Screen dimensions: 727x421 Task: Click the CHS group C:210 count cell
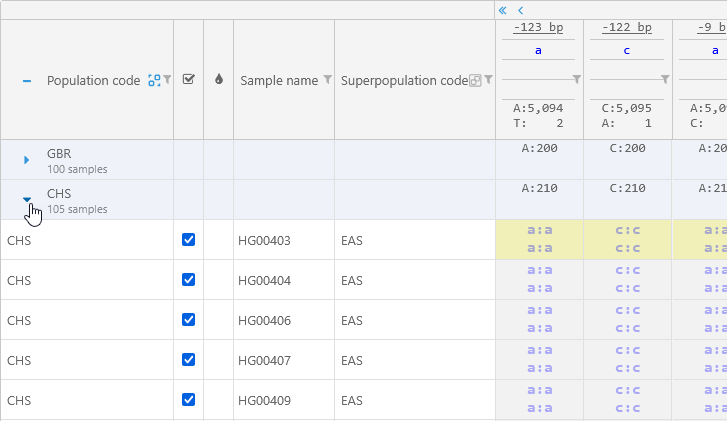pyautogui.click(x=627, y=199)
